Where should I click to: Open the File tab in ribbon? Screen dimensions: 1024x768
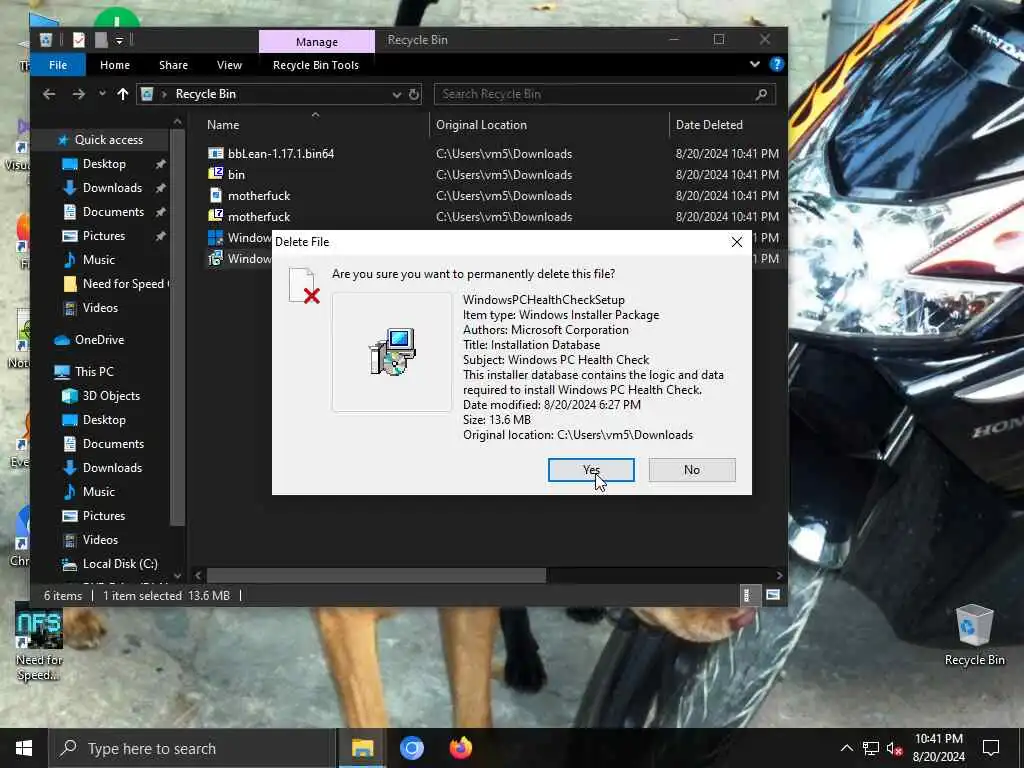coord(57,65)
